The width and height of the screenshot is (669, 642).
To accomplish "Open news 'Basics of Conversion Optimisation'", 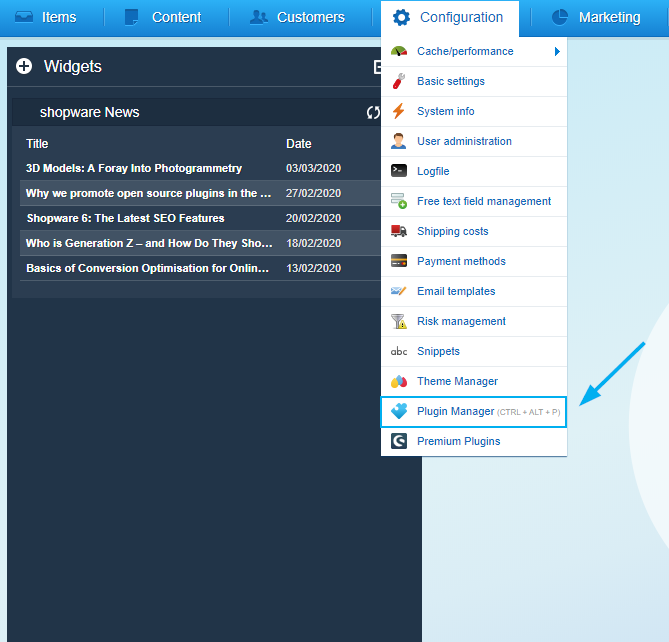I will [147, 268].
